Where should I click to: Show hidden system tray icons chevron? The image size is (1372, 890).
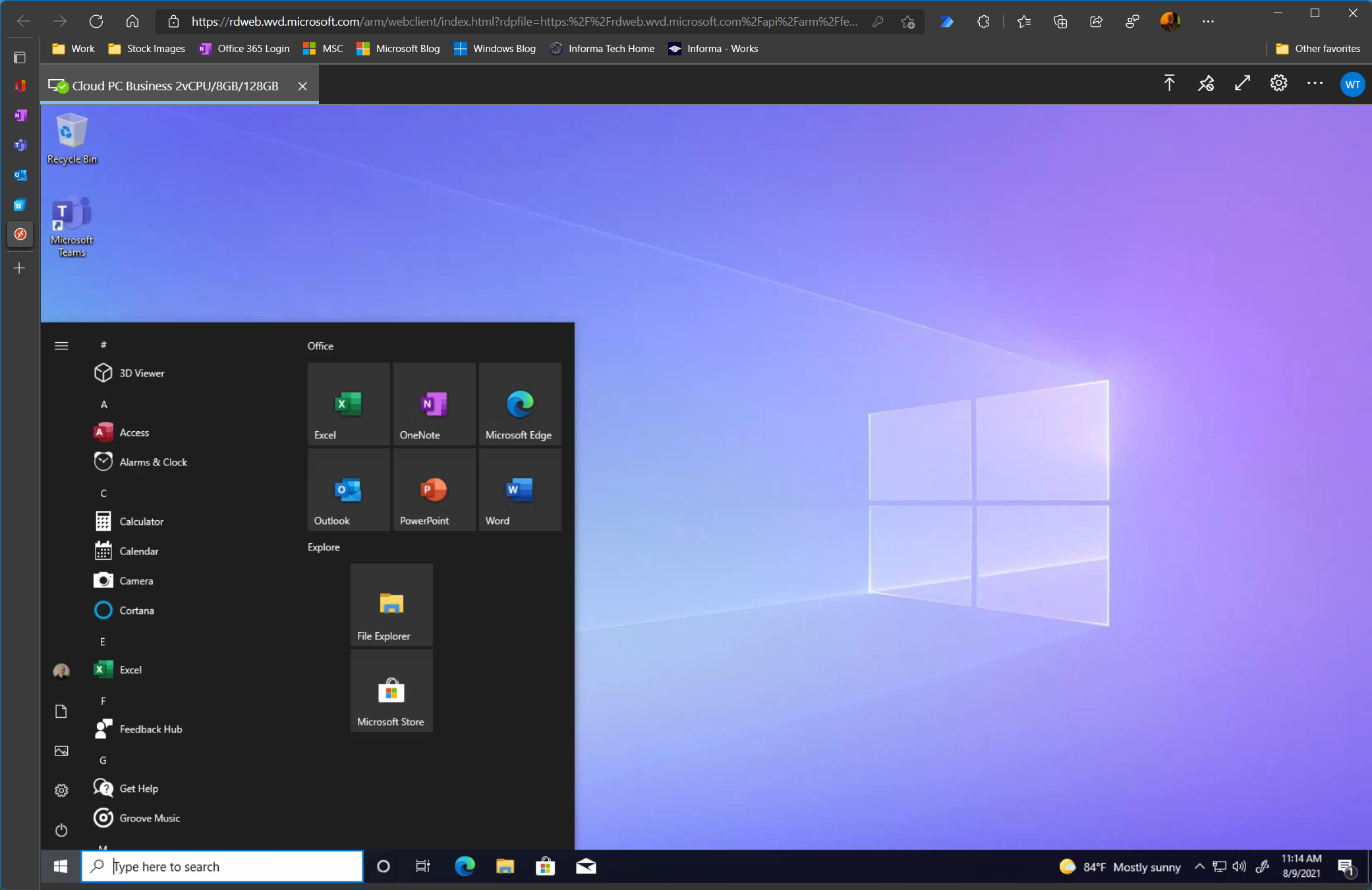pos(1199,867)
